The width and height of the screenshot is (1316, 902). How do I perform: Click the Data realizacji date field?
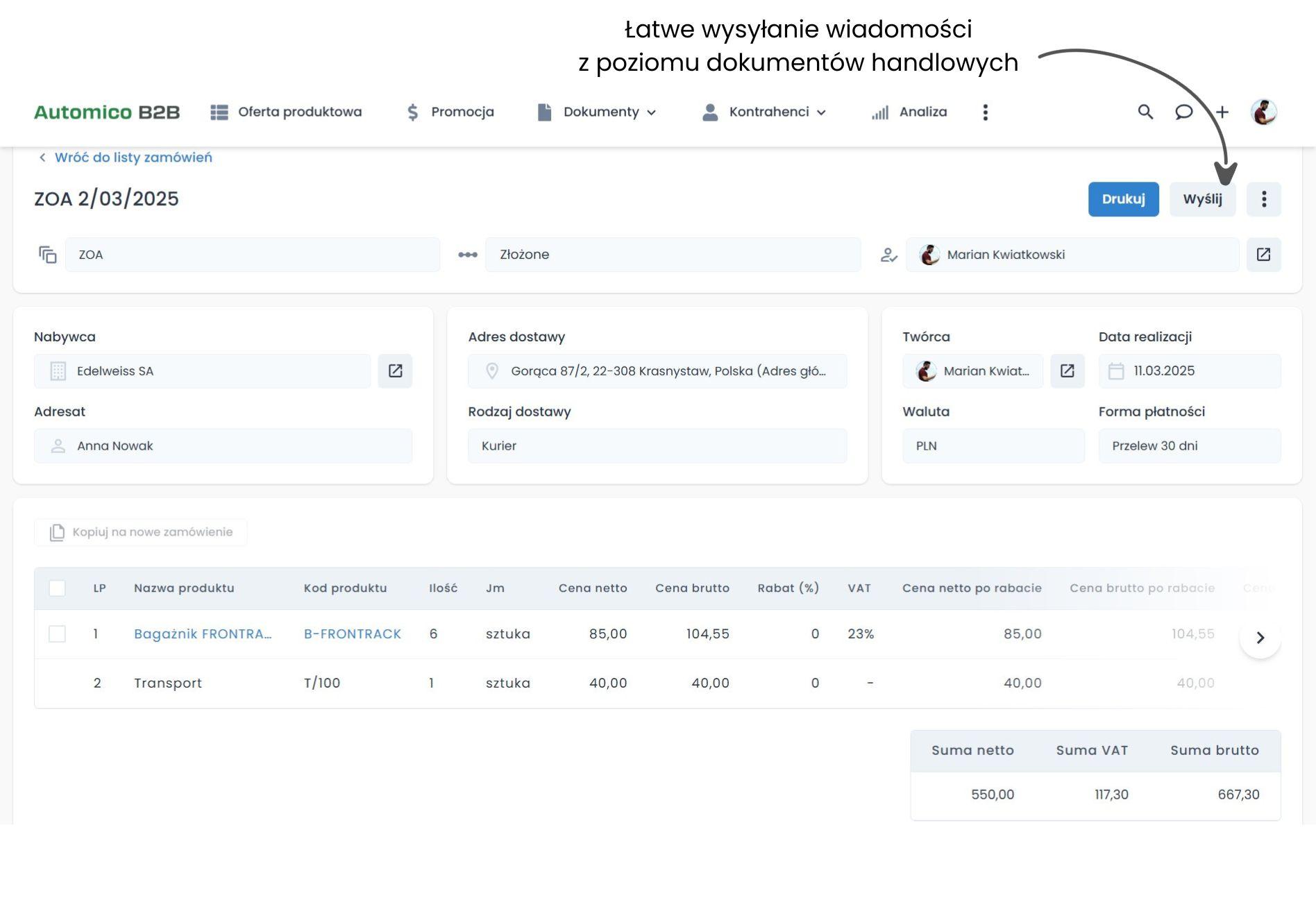pos(1189,371)
